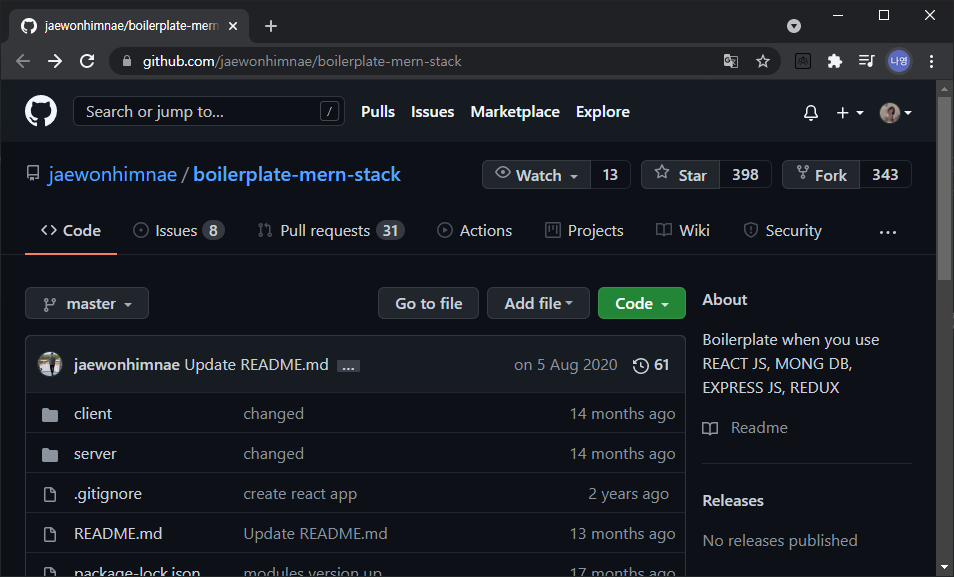Go back in browser history
The image size is (954, 577).
(23, 61)
